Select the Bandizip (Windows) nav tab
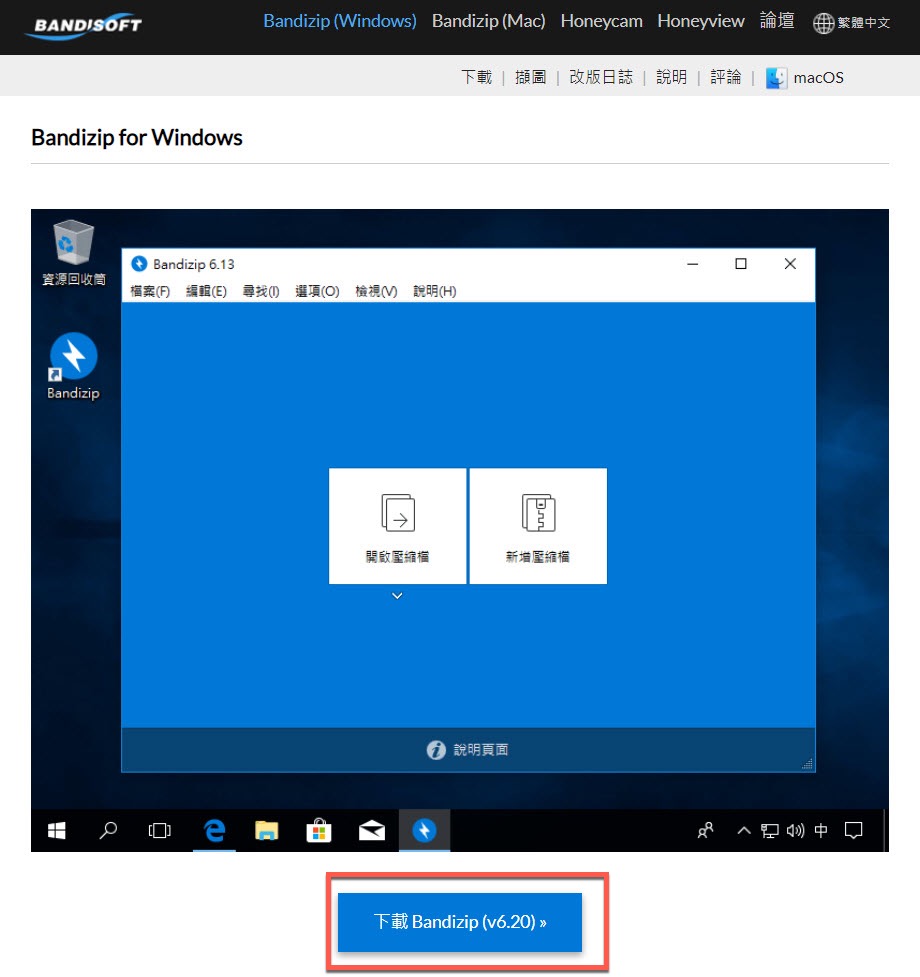The image size is (920, 977). tap(340, 21)
